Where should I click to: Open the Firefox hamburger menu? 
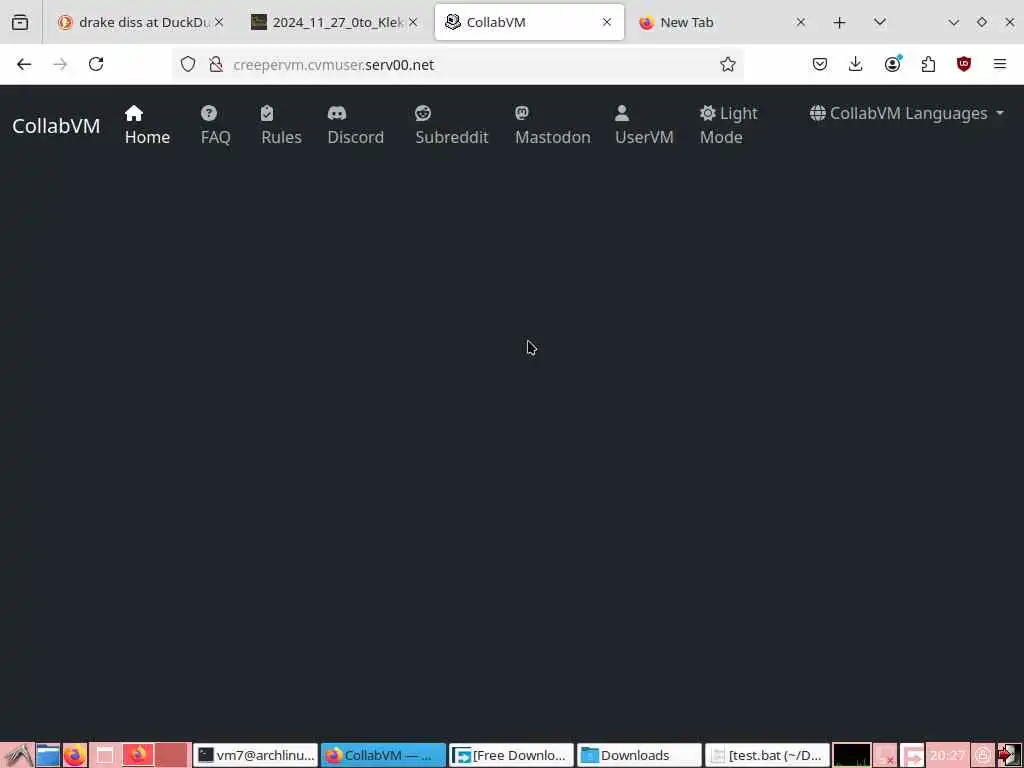1000,64
